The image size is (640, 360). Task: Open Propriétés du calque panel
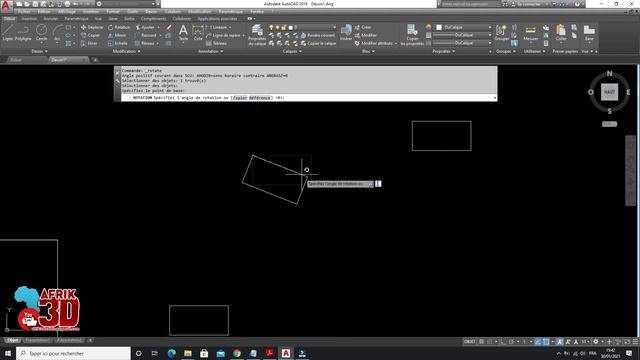click(257, 34)
